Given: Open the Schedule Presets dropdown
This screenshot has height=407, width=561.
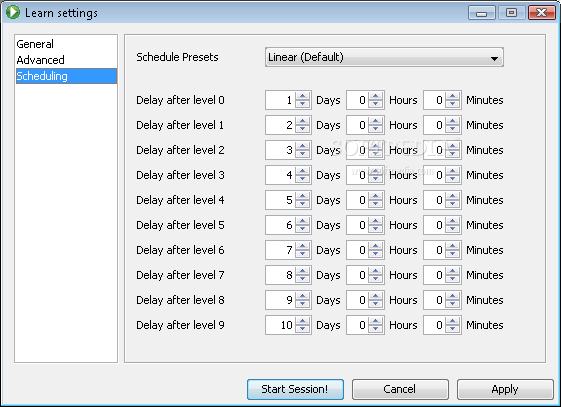Looking at the screenshot, I should (x=384, y=57).
